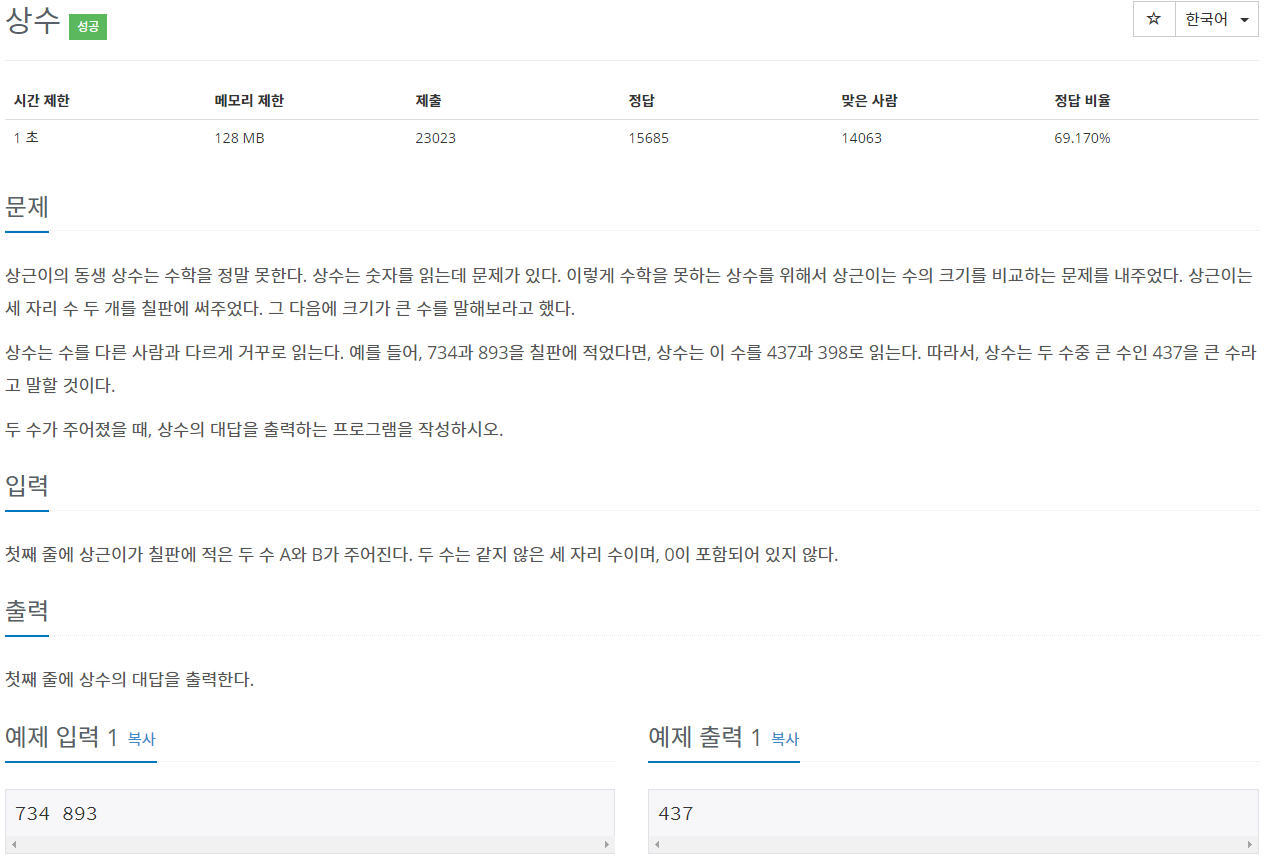Click the 맞은 사람 column header

(x=869, y=101)
